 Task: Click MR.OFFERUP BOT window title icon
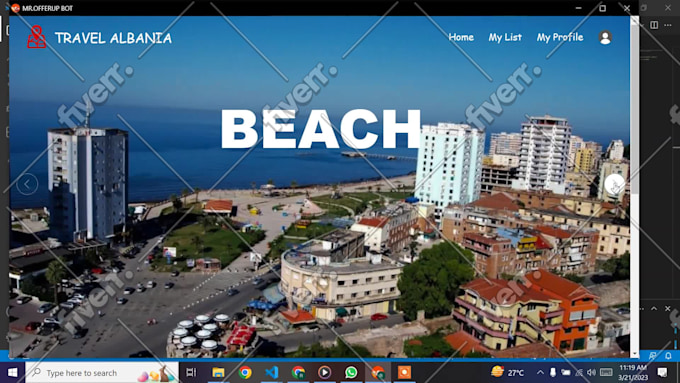pyautogui.click(x=16, y=8)
